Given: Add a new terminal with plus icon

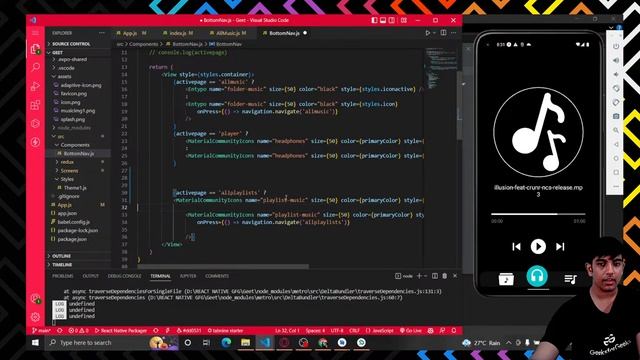Looking at the screenshot, I should point(419,276).
